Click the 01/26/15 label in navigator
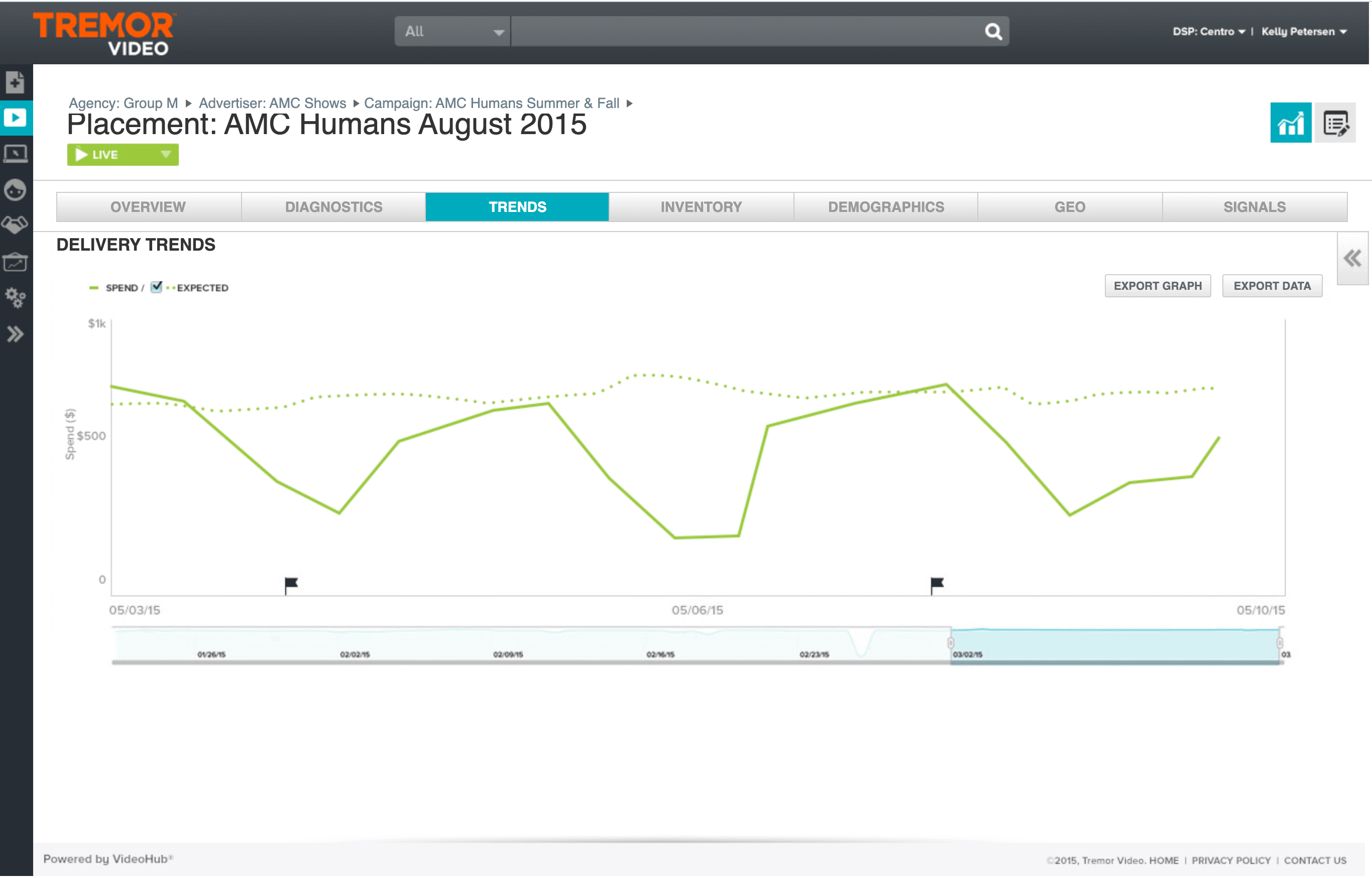 coord(211,654)
